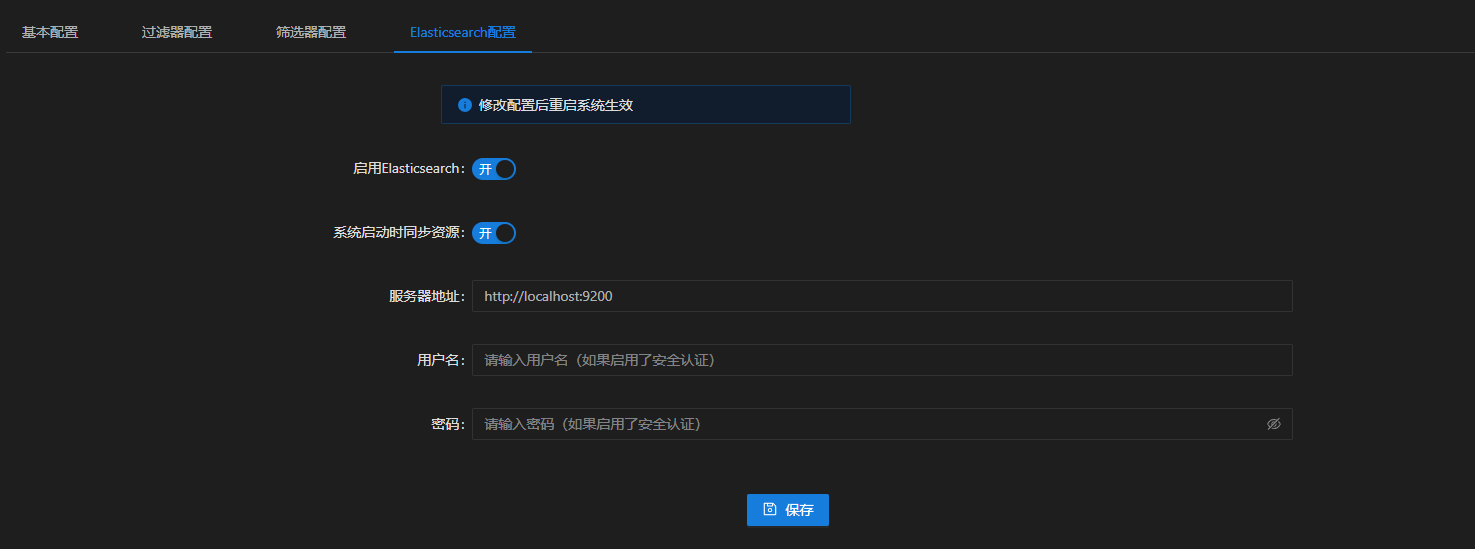Click the 用户名 label

[x=439, y=361]
